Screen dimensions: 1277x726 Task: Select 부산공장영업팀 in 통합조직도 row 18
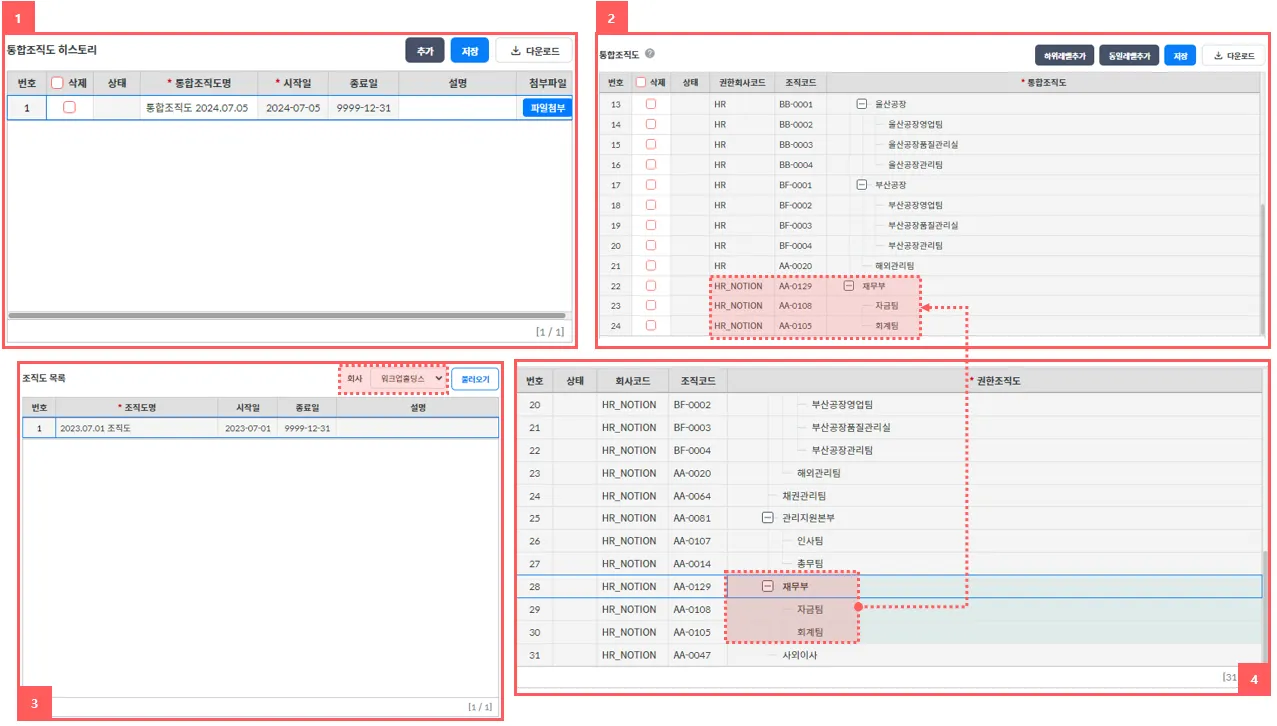[916, 205]
